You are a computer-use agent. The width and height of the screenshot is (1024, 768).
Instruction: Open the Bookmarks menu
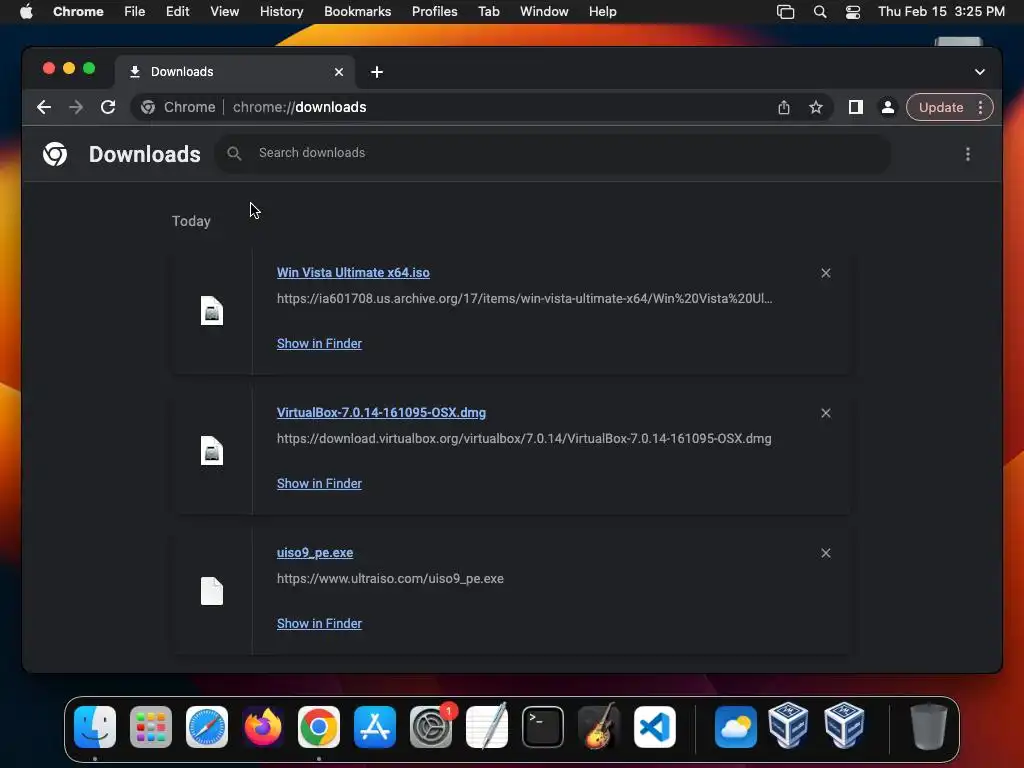coord(358,12)
